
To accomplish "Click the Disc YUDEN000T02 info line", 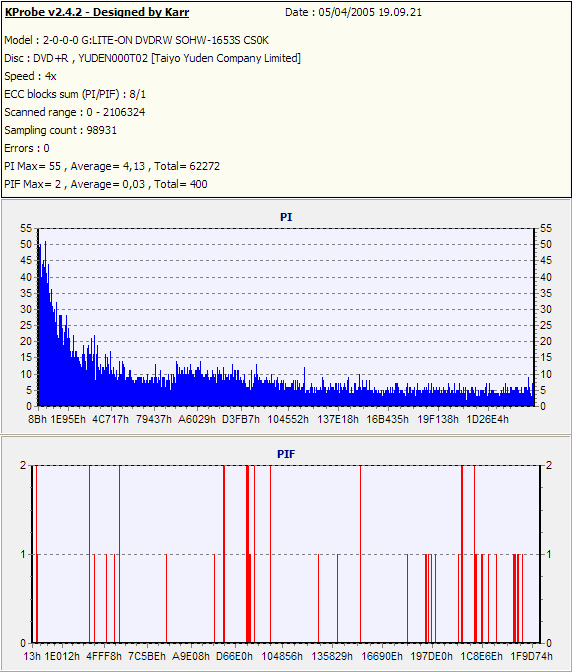I will 153,58.
